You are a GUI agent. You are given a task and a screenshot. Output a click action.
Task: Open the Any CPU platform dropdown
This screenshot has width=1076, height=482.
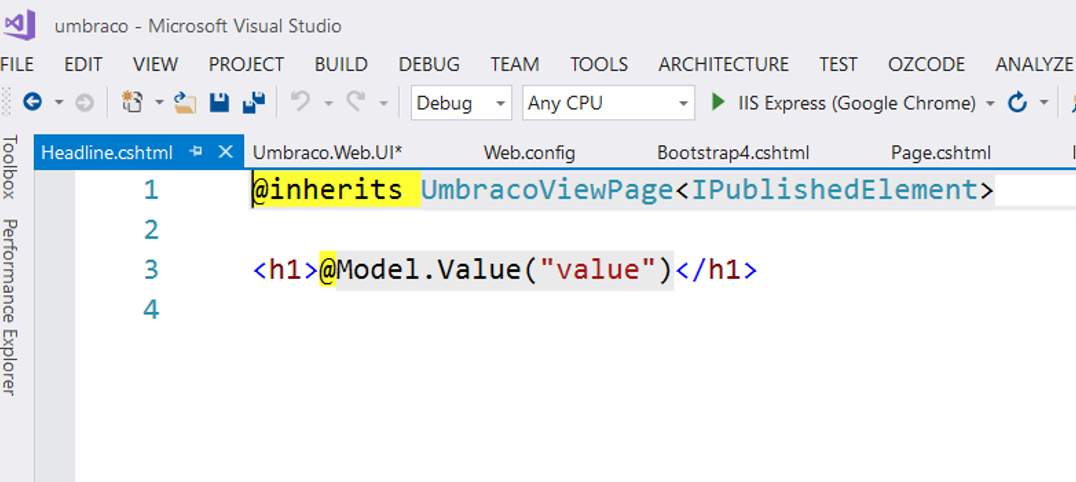[608, 103]
